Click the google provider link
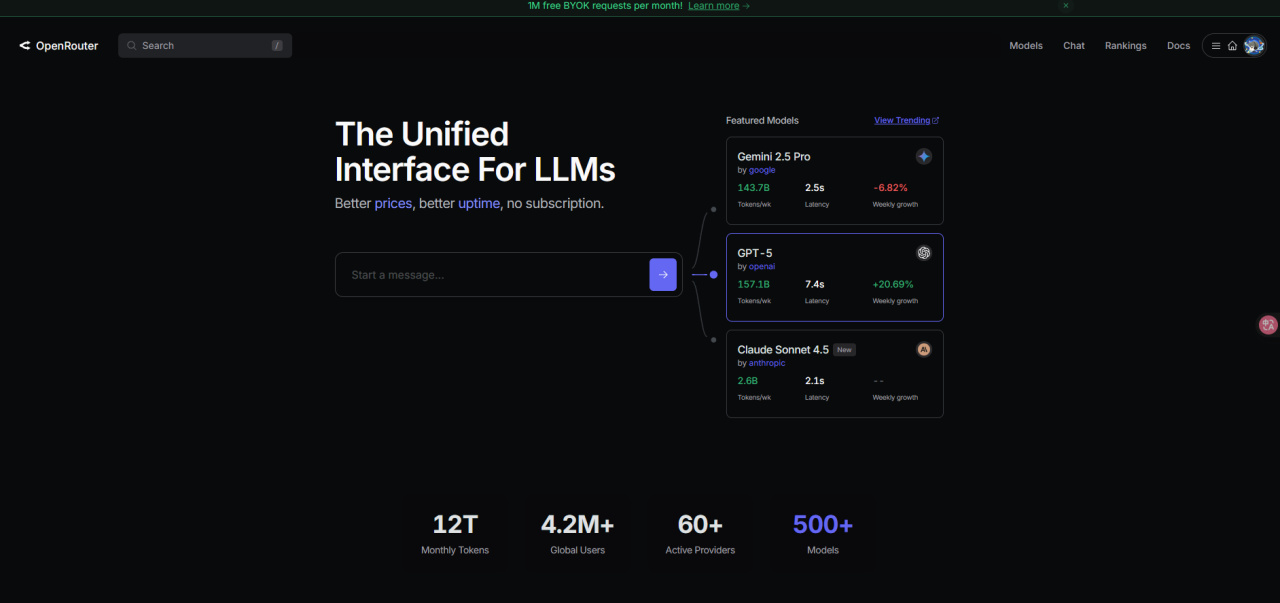 pos(762,170)
